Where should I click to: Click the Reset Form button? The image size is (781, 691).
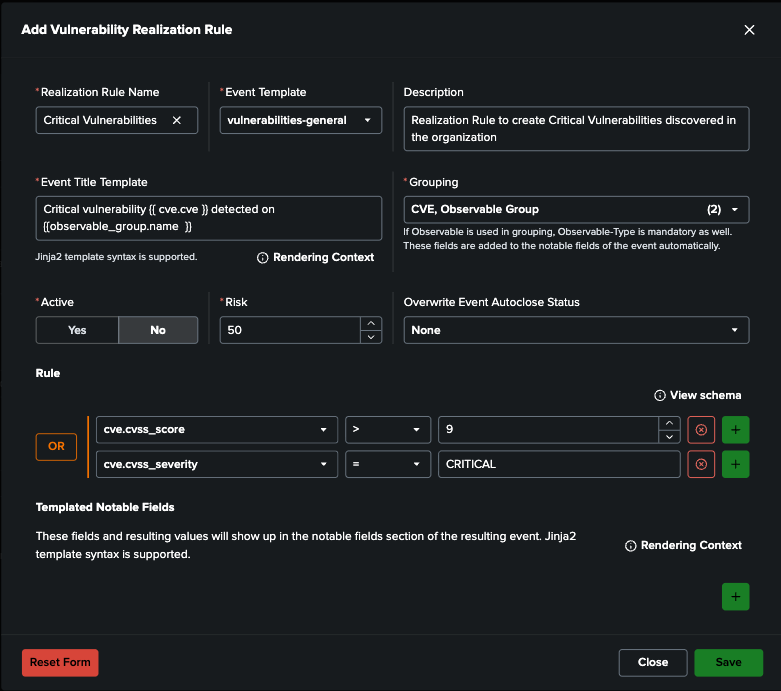pyautogui.click(x=60, y=663)
